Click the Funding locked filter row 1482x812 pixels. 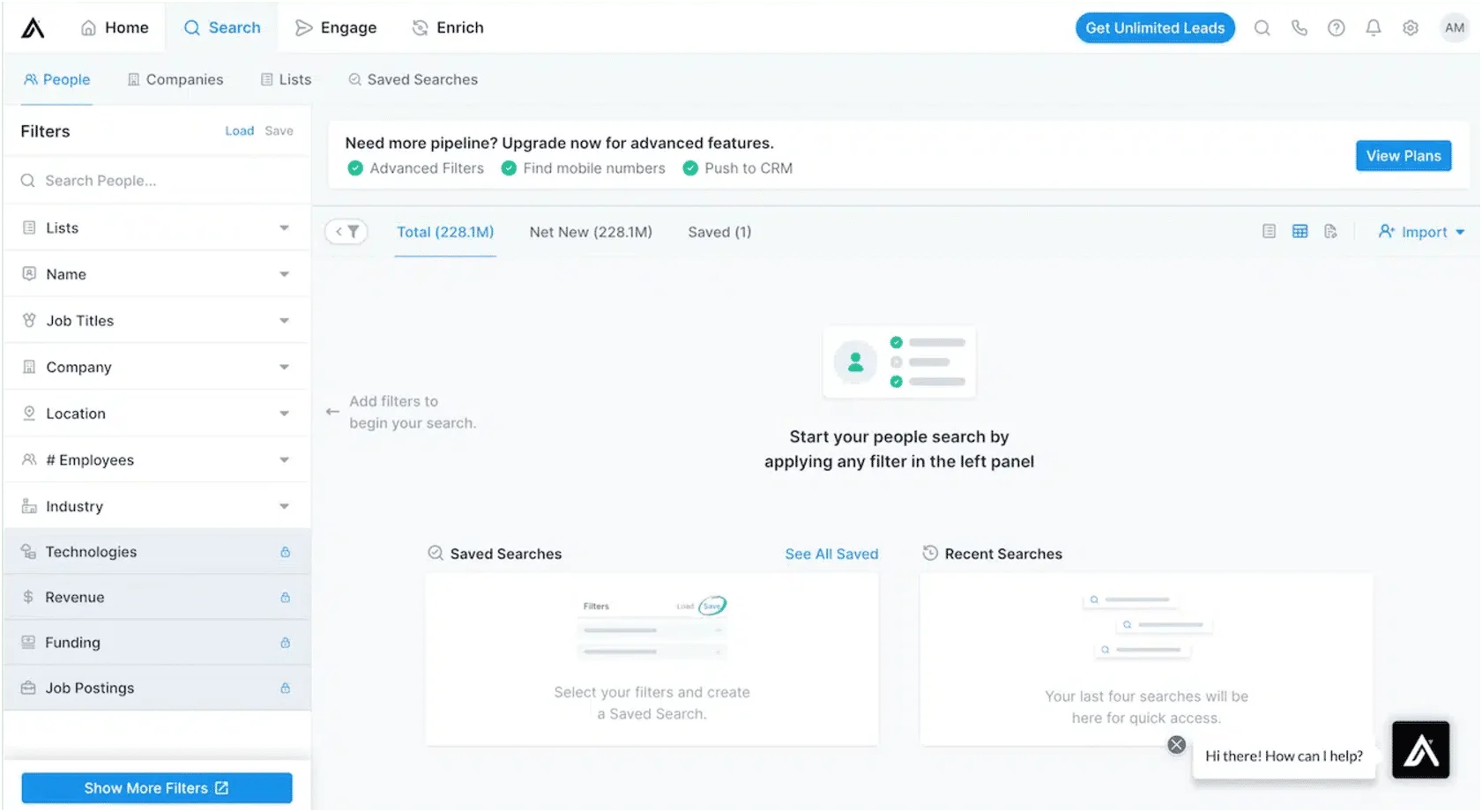[x=157, y=643]
